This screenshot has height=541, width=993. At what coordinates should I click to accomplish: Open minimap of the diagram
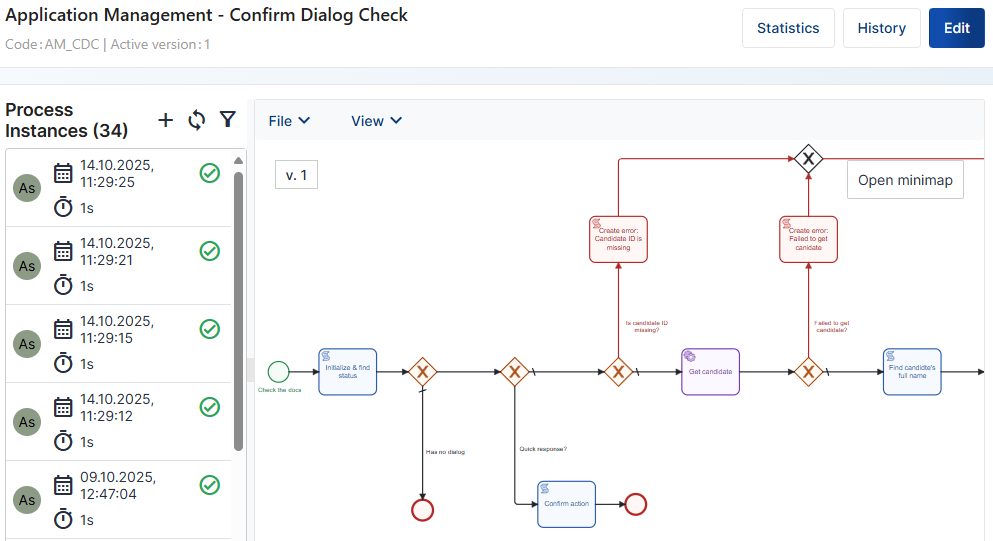[x=905, y=180]
